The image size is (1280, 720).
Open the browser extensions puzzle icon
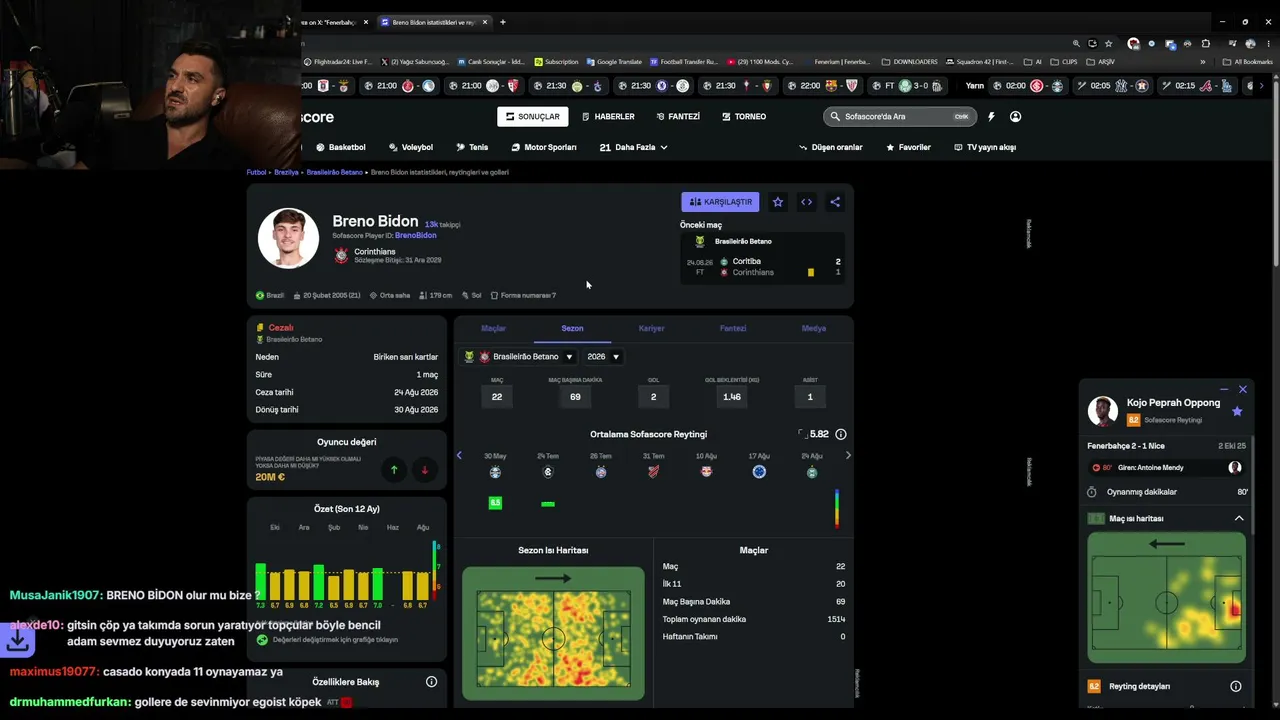pyautogui.click(x=1206, y=44)
